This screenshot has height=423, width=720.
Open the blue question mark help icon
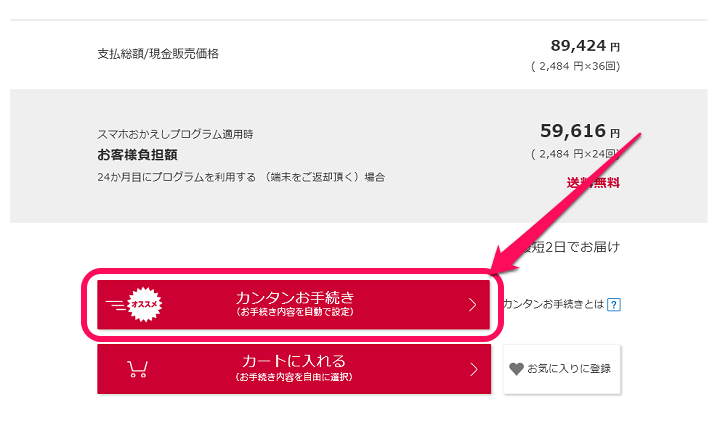coord(614,305)
